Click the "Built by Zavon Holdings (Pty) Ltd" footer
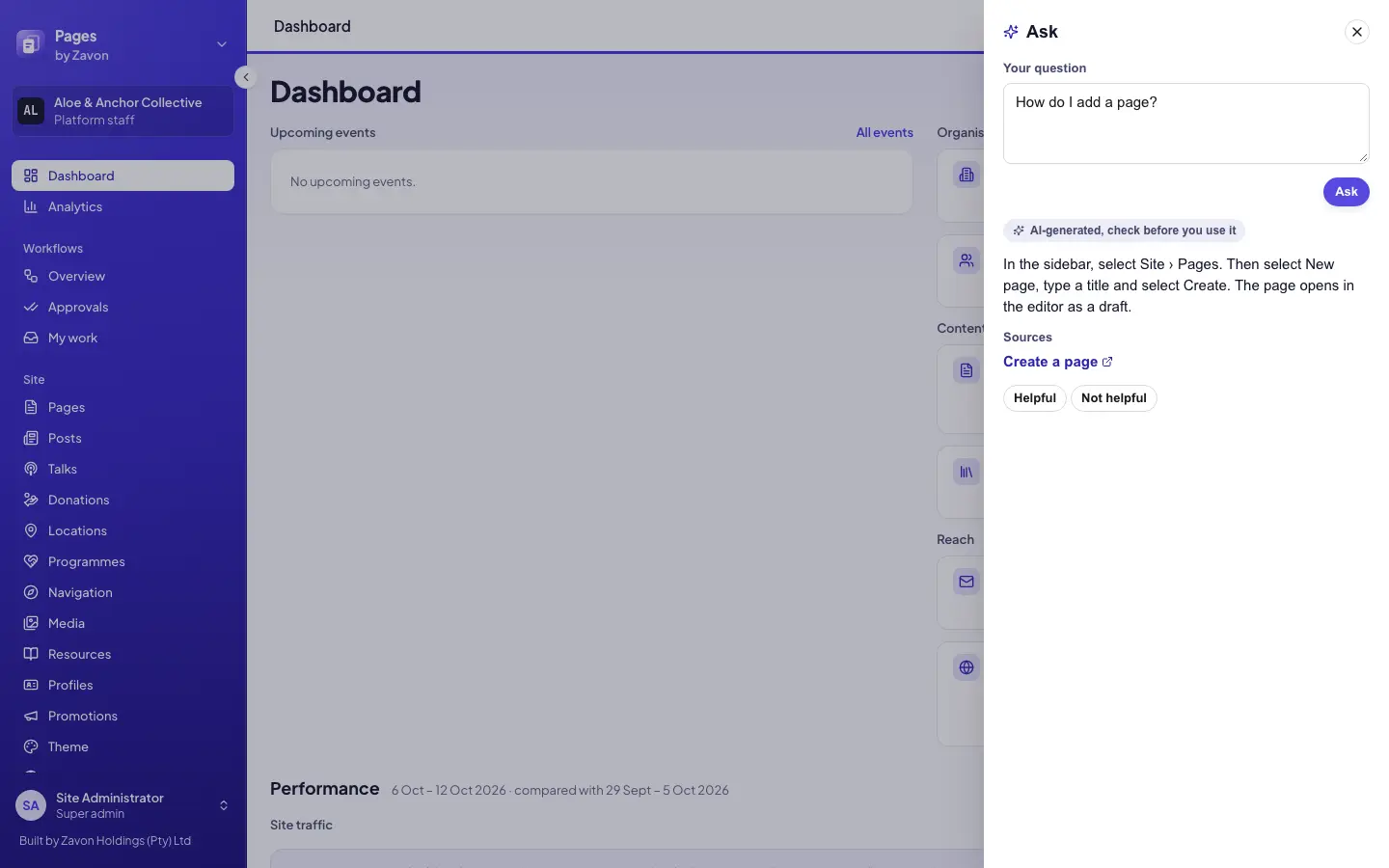Screen dimensions: 1389x868 coord(105,841)
